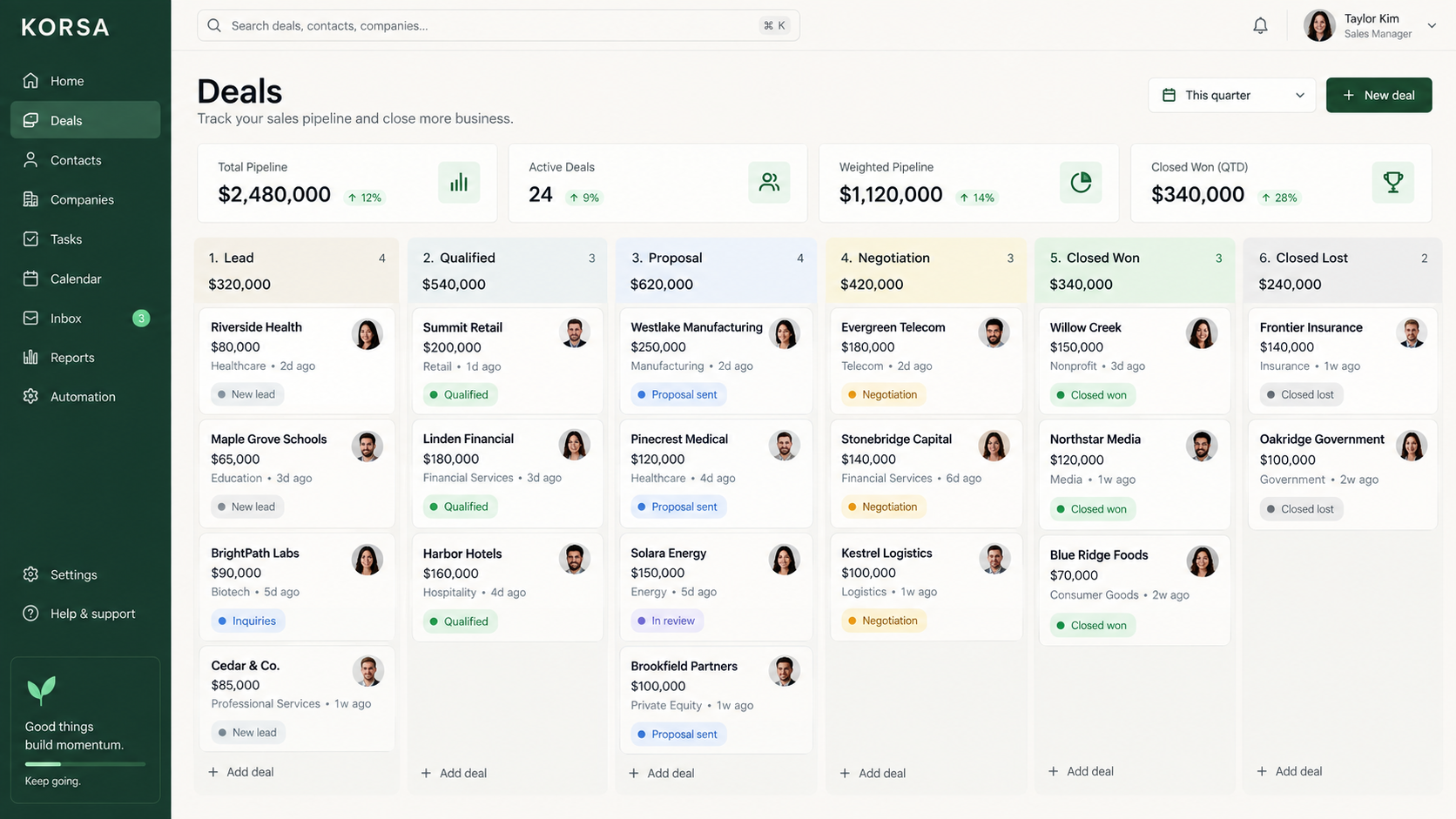
Task: Open the Oakridge Government deal title
Action: pos(1322,440)
